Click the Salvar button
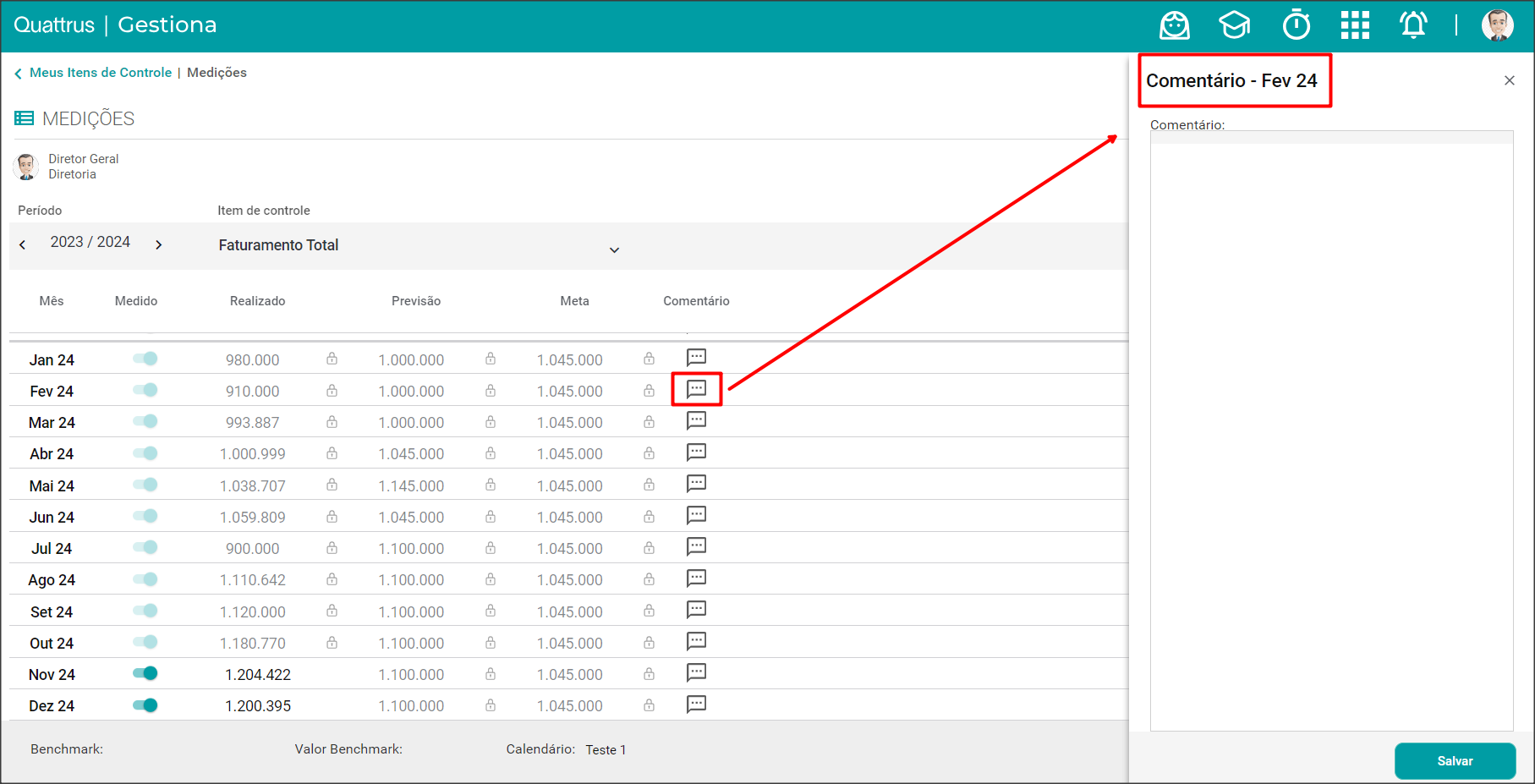 tap(1455, 761)
